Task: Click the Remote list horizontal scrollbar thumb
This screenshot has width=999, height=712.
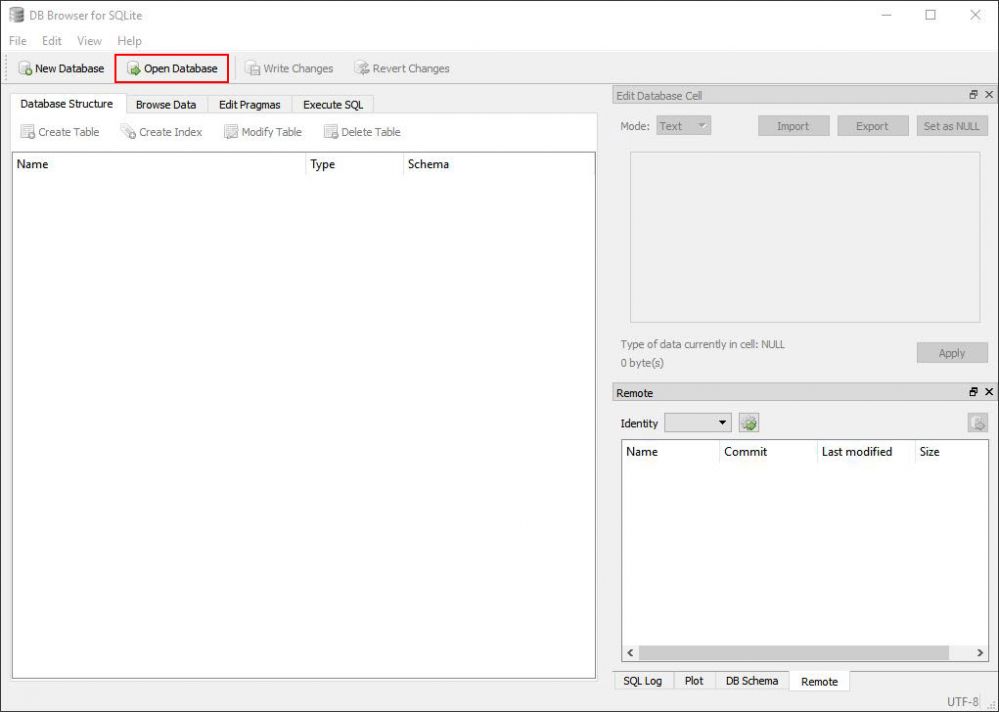Action: click(x=794, y=653)
